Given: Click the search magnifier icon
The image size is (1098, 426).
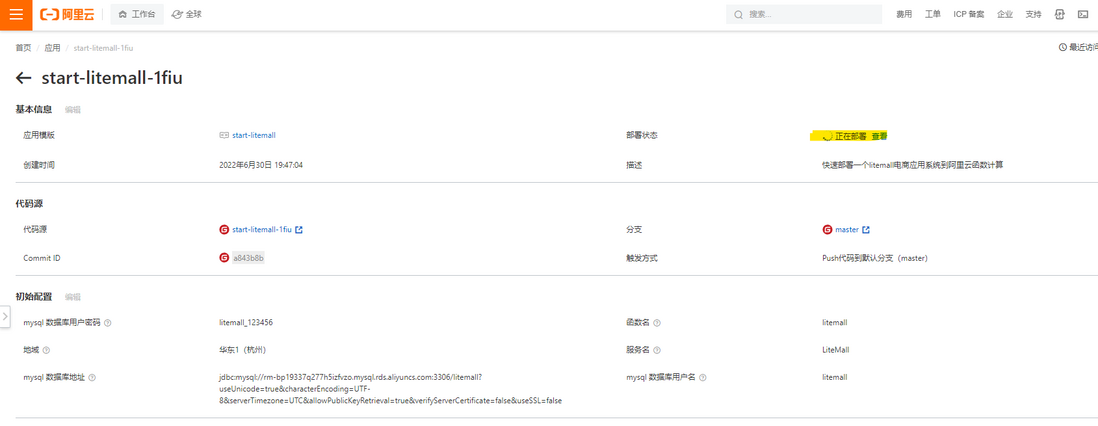Looking at the screenshot, I should 739,15.
